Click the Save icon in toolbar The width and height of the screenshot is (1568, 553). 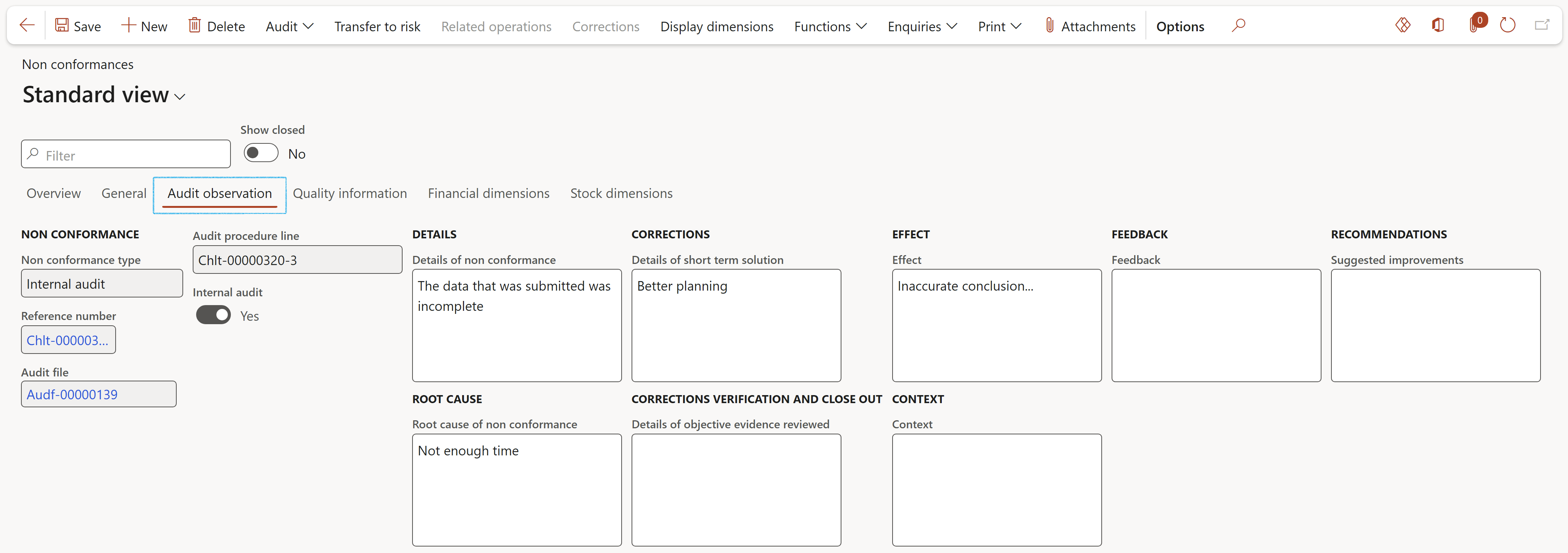pyautogui.click(x=62, y=25)
